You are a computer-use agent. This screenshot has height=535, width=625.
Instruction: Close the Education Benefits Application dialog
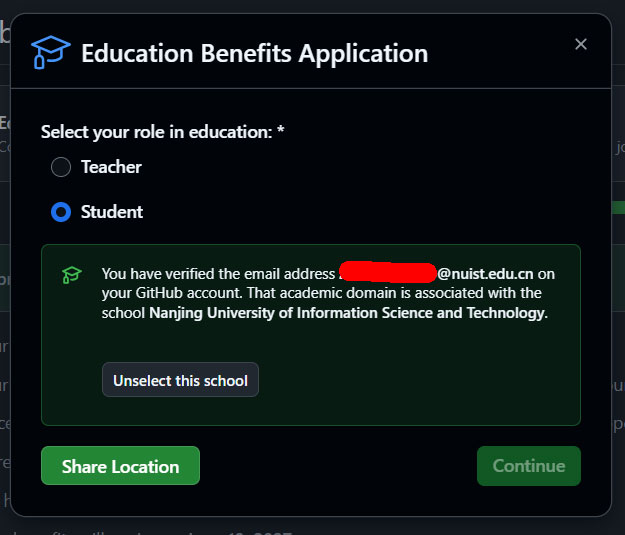pyautogui.click(x=581, y=44)
